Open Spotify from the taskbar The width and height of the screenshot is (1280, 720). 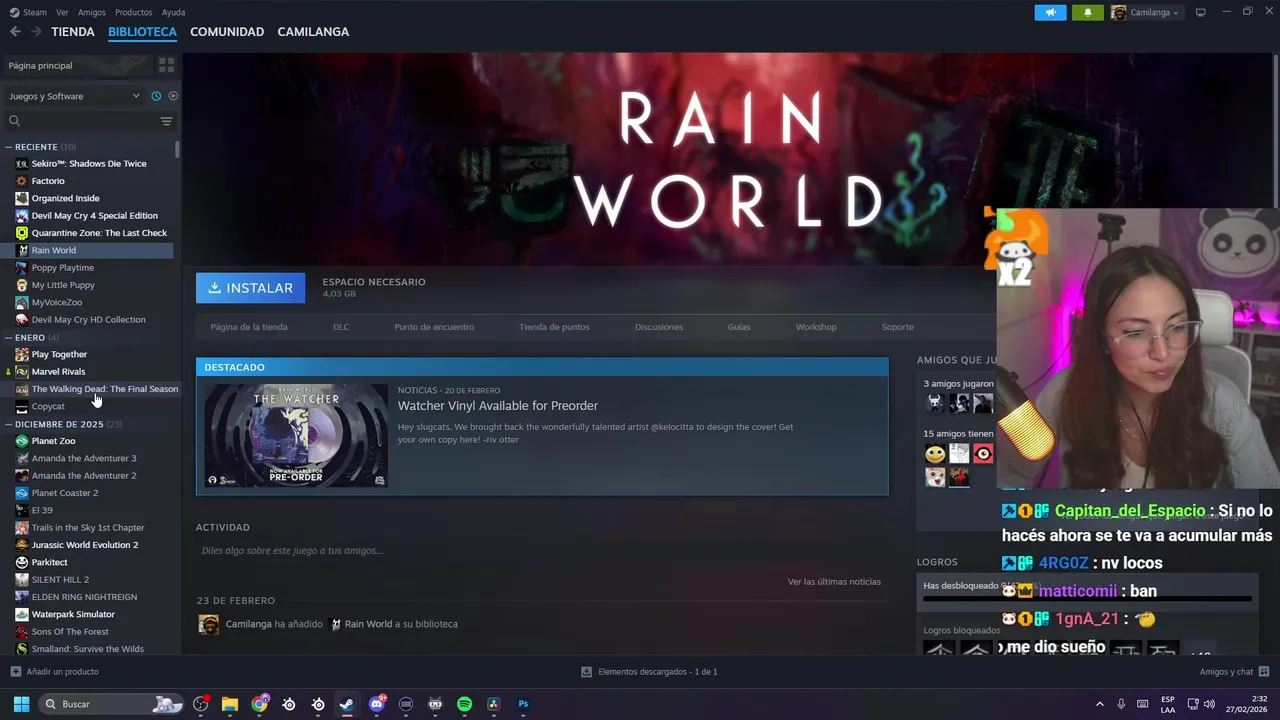464,704
